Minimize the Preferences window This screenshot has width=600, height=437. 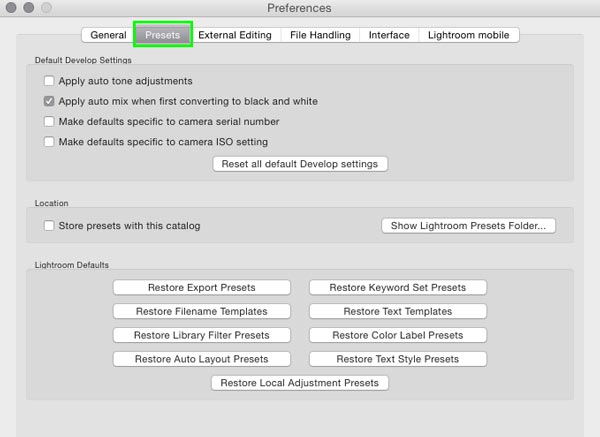(29, 7)
